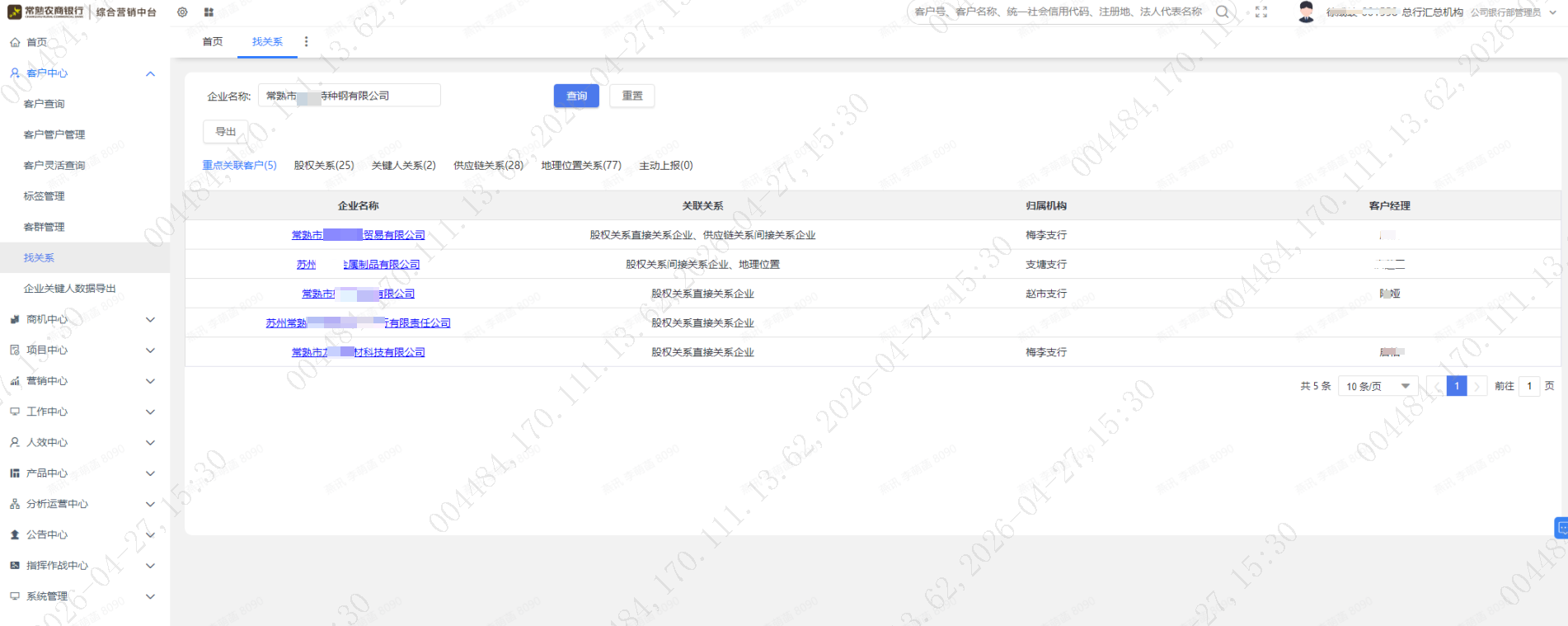Image resolution: width=1568 pixels, height=626 pixels.
Task: Select the 股权关系(25) tab
Action: [x=324, y=165]
